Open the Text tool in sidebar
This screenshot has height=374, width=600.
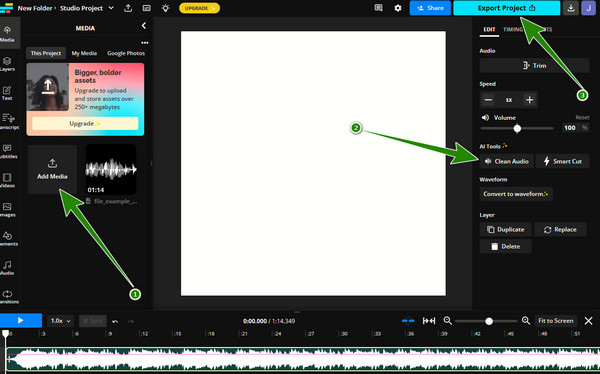[x=8, y=93]
